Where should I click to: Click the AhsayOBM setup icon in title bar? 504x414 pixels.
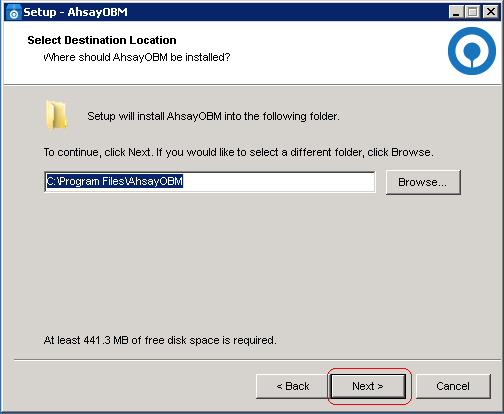pyautogui.click(x=13, y=12)
